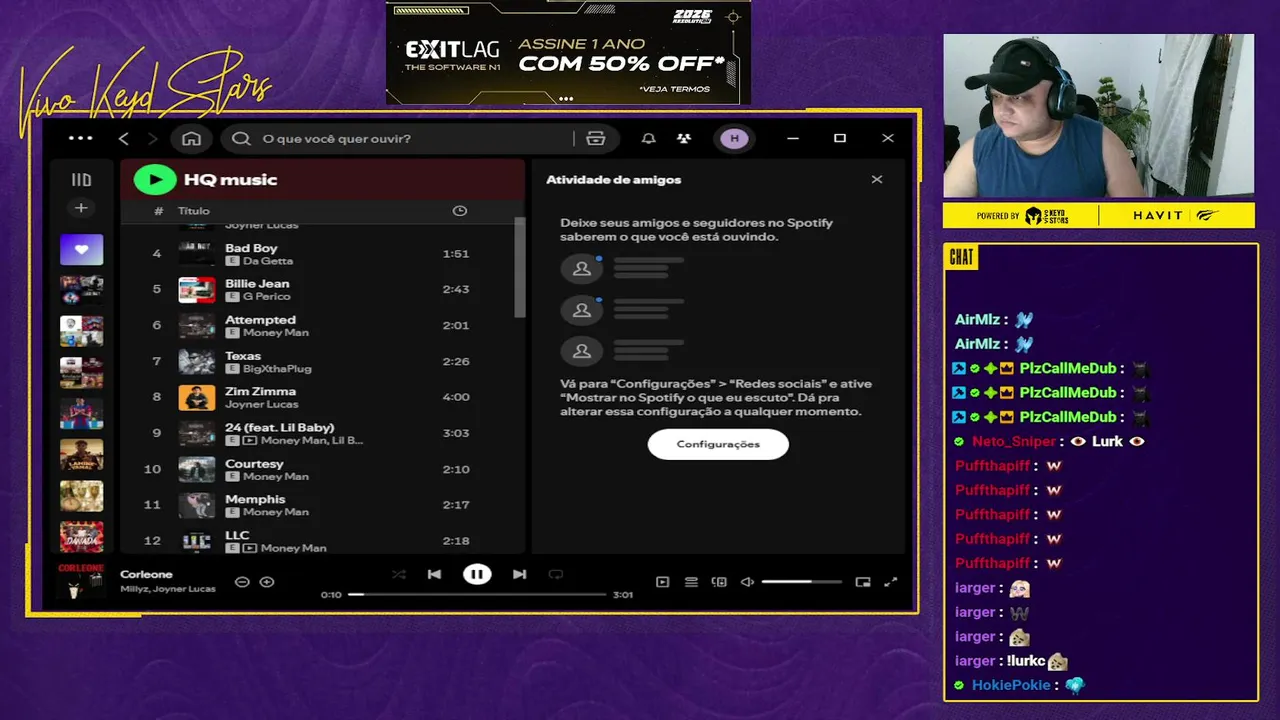Click the minus icon beside Corleone
Image resolution: width=1280 pixels, height=720 pixels.
[242, 582]
